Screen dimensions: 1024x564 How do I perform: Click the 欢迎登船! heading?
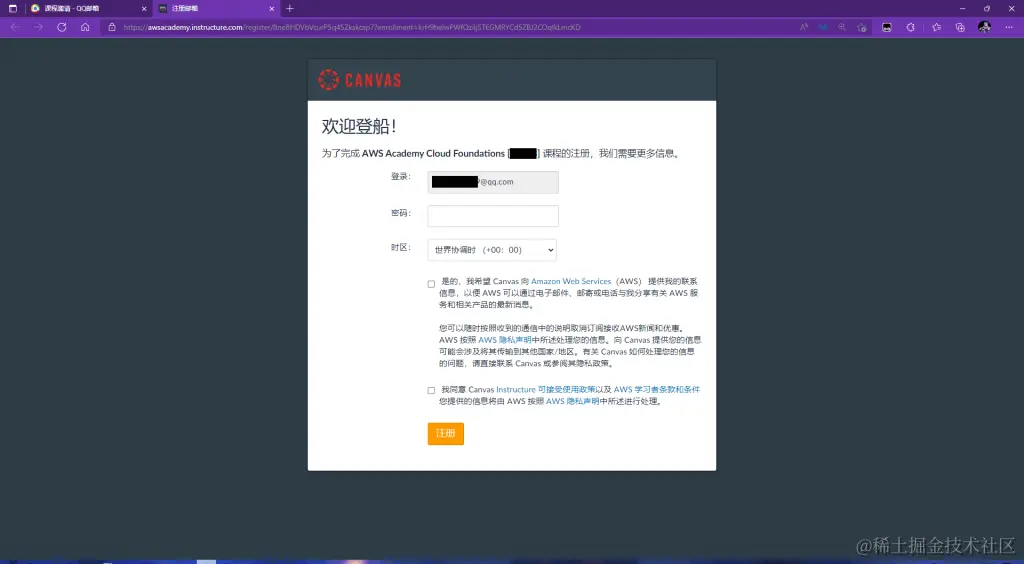[359, 127]
